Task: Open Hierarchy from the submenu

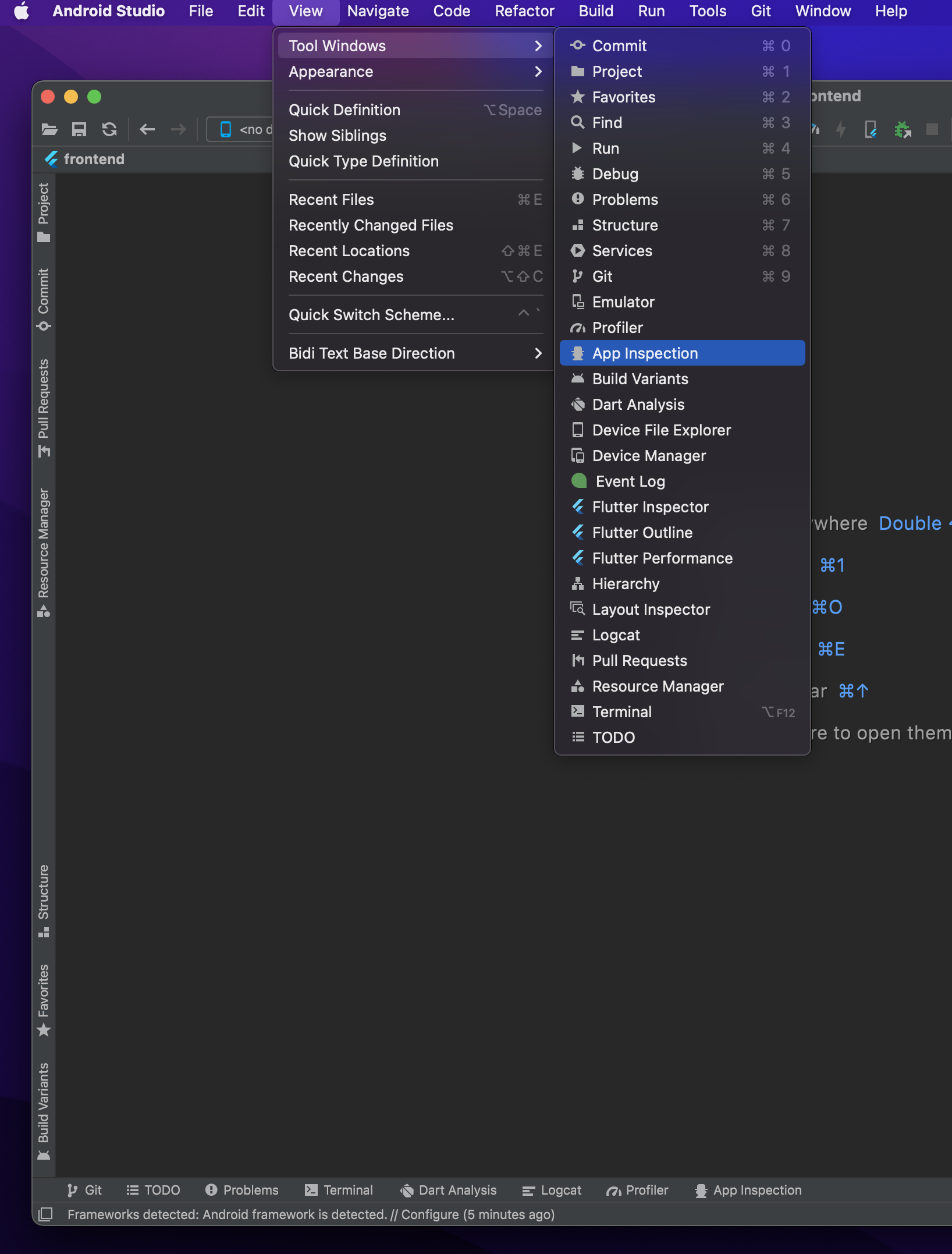Action: [x=682, y=584]
